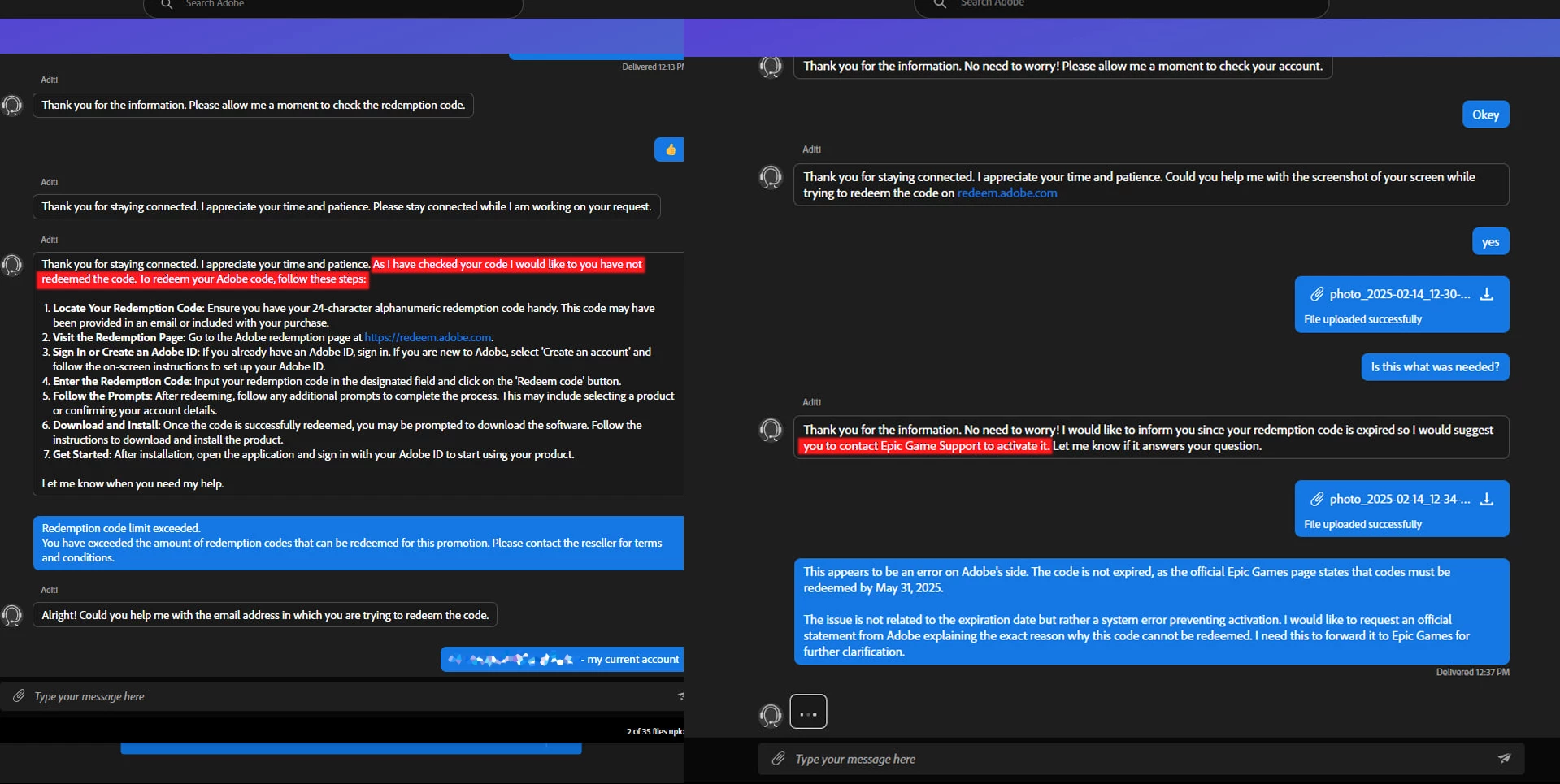This screenshot has width=1560, height=784.
Task: Open the photo_2025-02-14_12-30 file name
Action: click(x=1400, y=294)
